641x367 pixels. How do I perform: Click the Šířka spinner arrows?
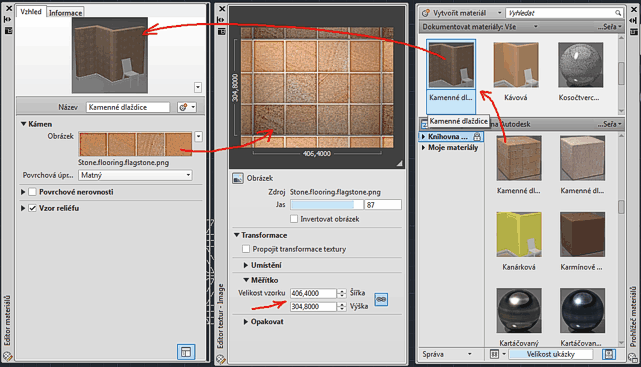(342, 293)
